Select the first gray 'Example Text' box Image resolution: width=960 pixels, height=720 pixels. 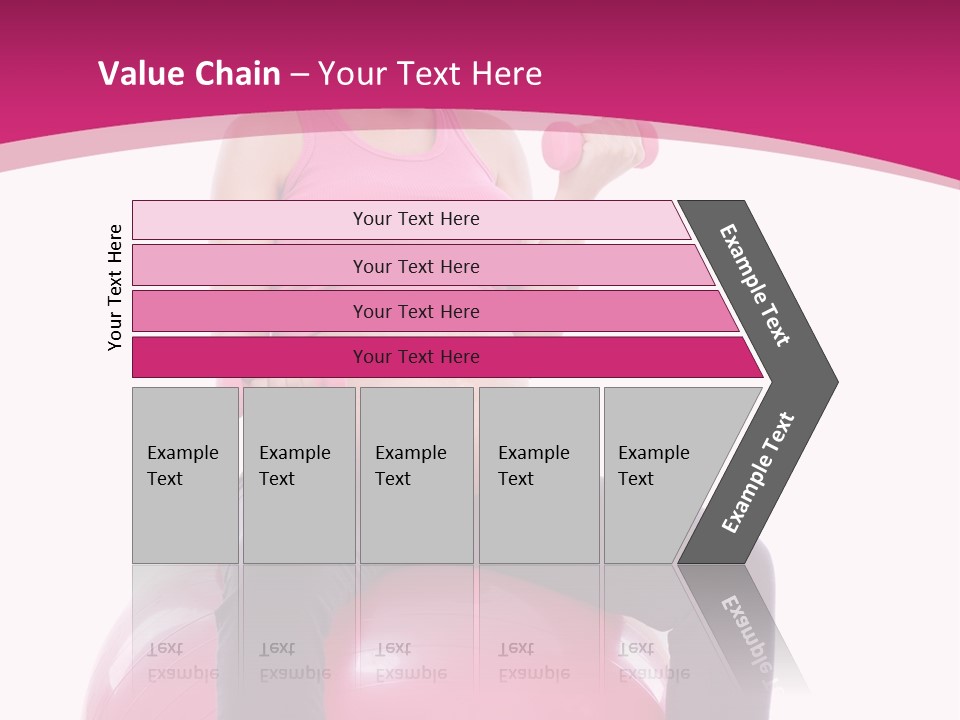pyautogui.click(x=186, y=475)
